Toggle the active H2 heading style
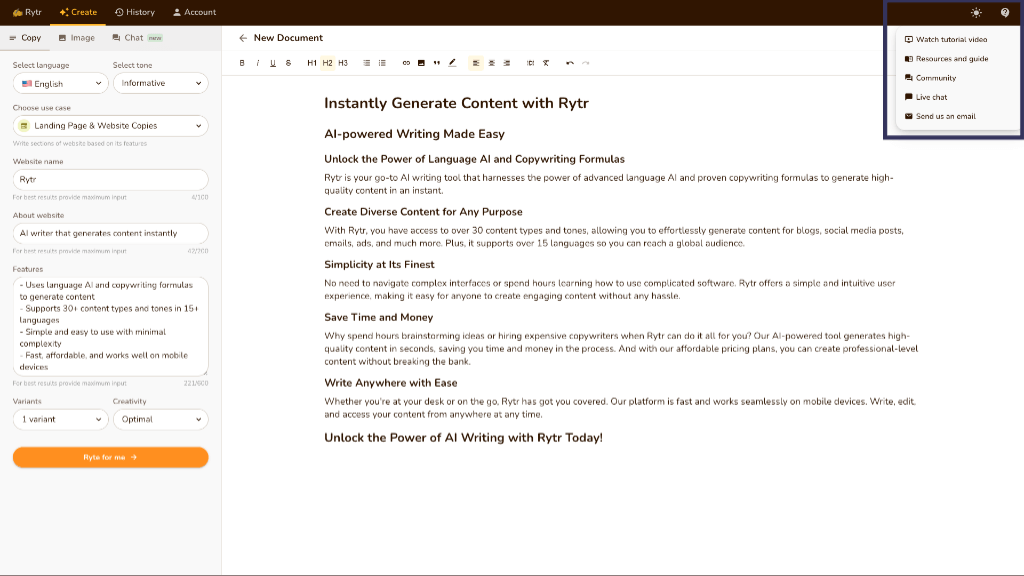1024x576 pixels. click(x=327, y=63)
